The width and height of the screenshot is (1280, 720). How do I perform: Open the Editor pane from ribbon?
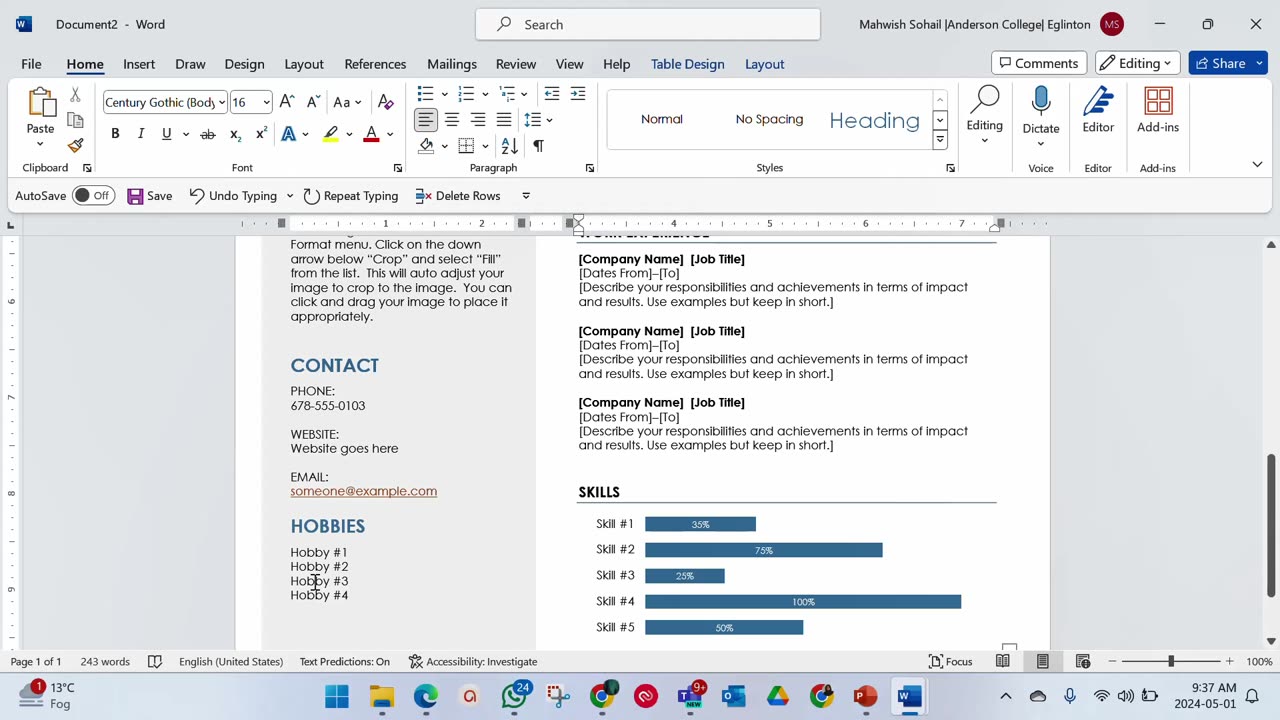click(1098, 112)
